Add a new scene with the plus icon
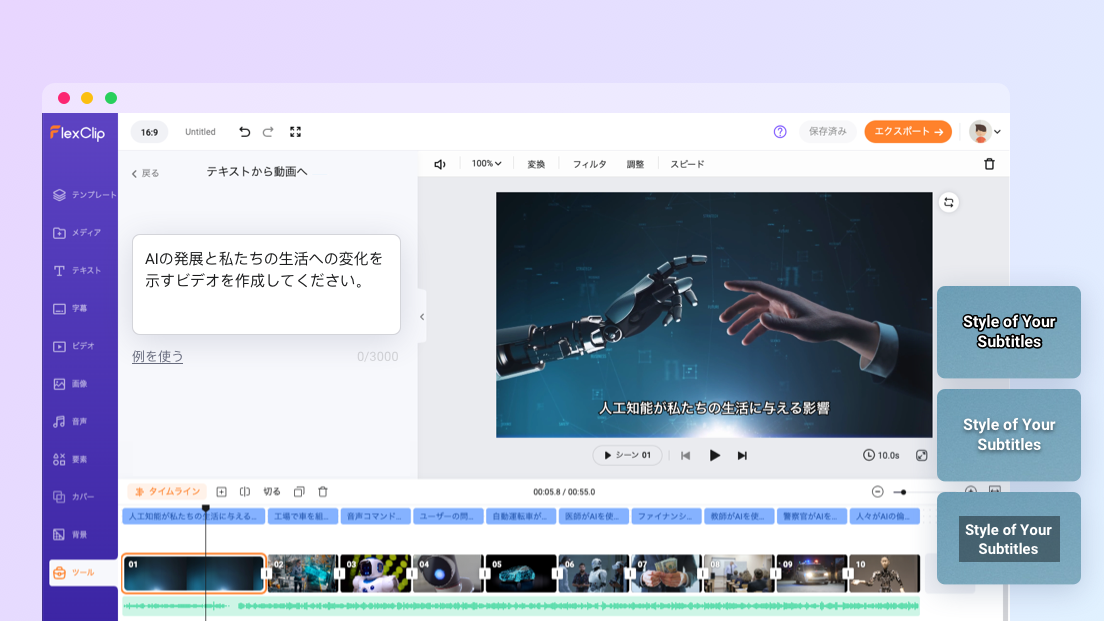 coord(221,491)
